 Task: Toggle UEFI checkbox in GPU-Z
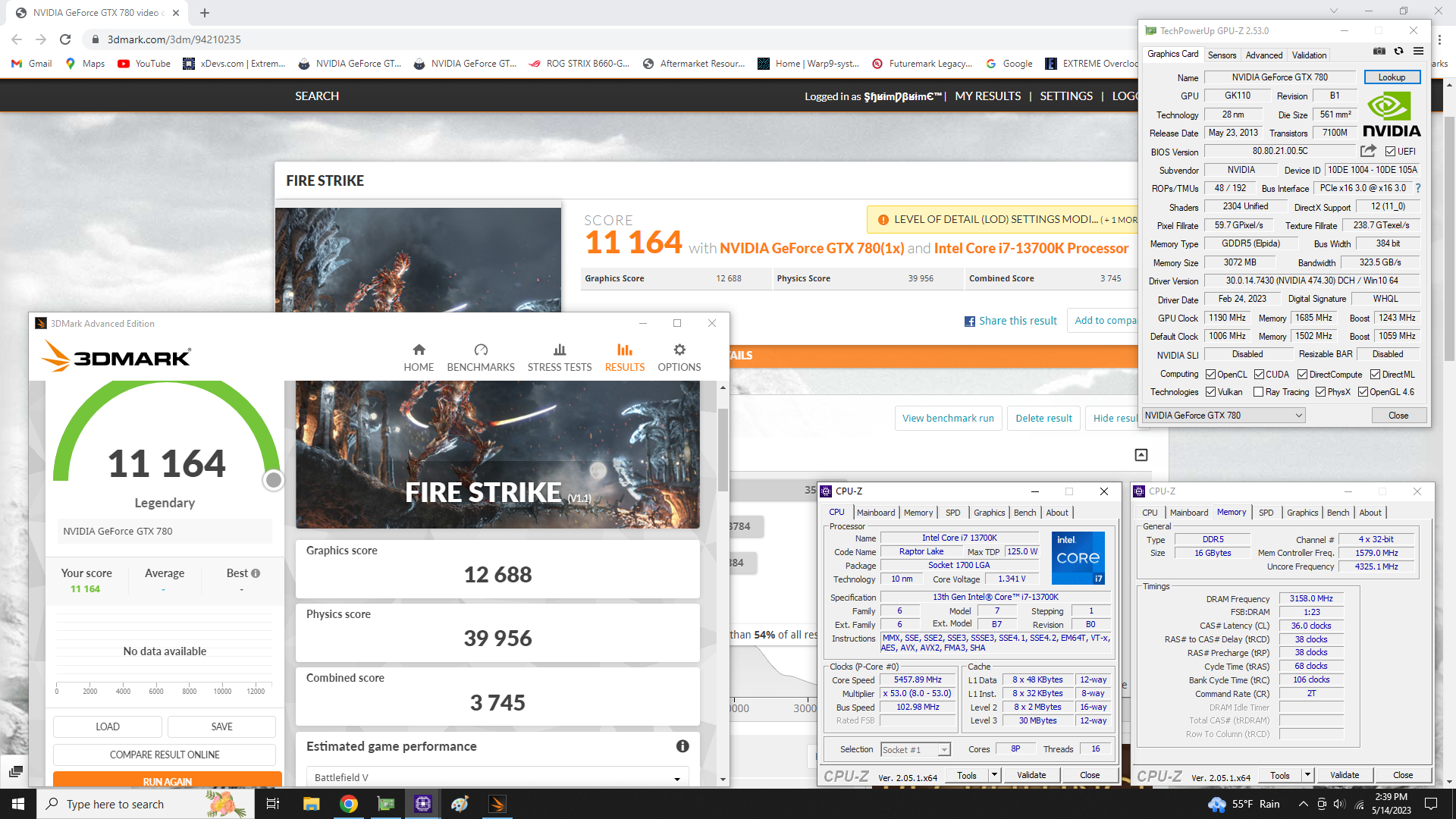[1390, 152]
